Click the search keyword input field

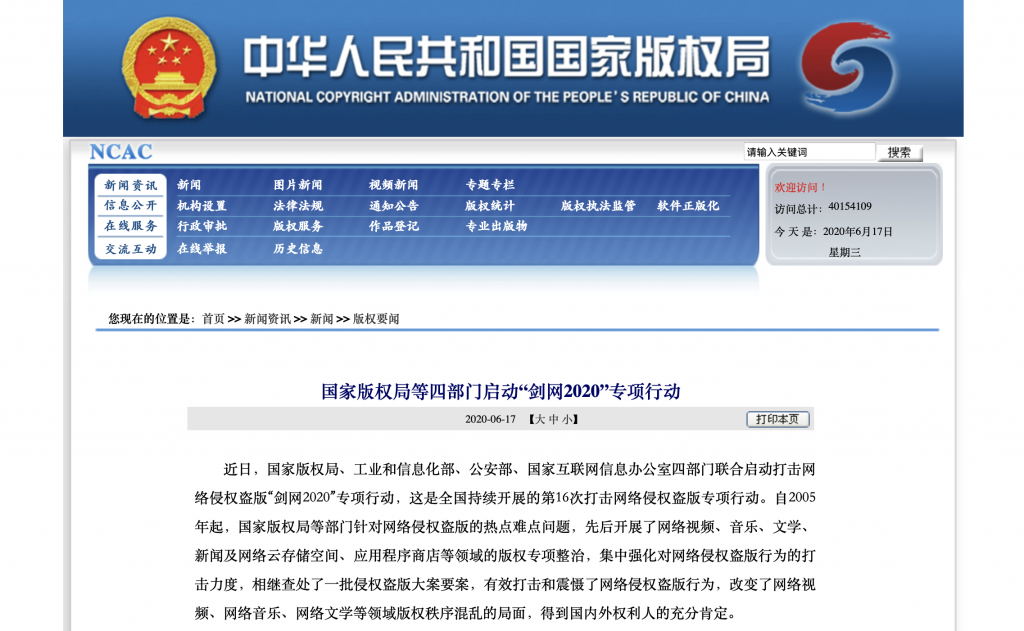809,152
